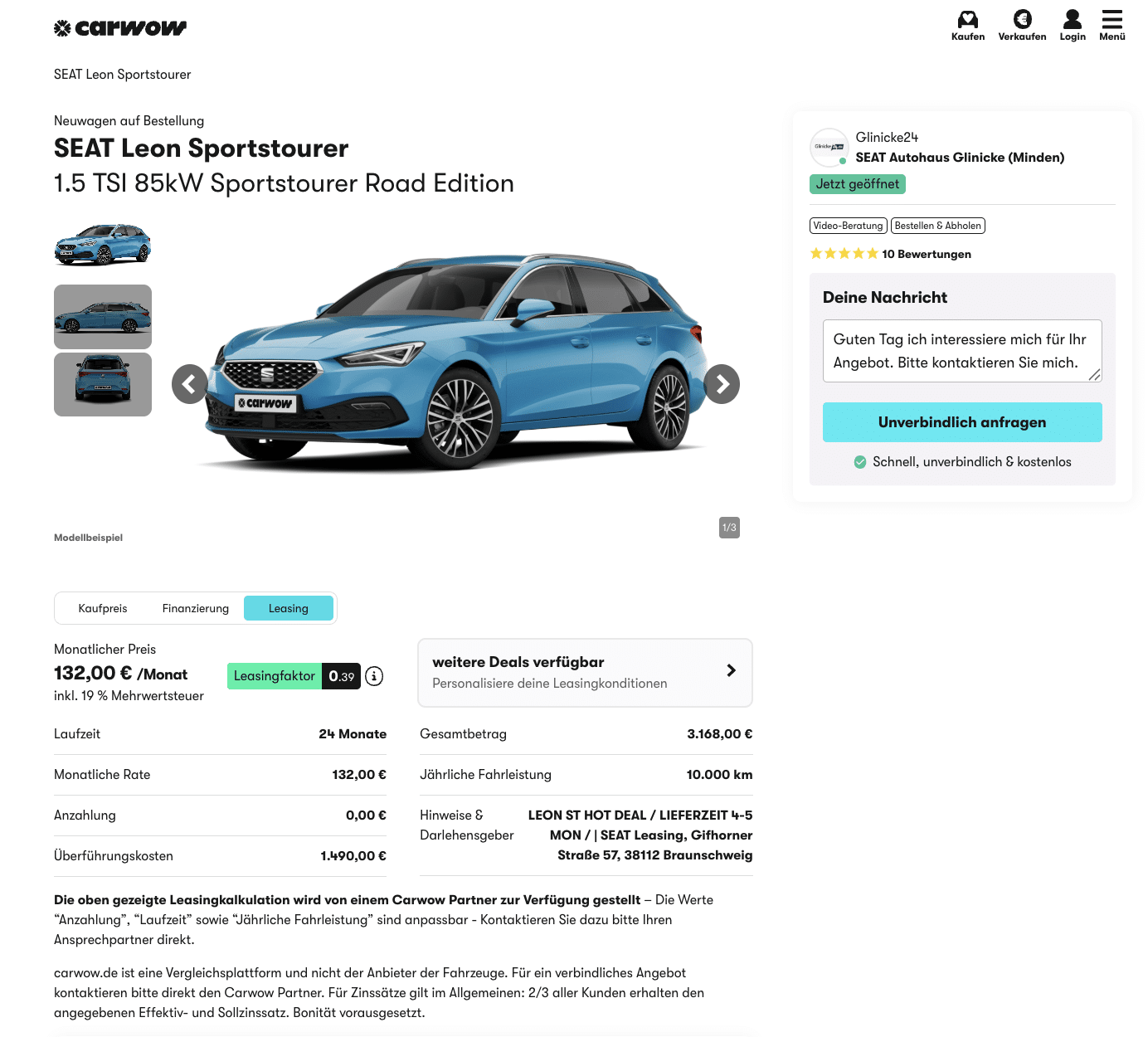Open the Leasingfaktor info icon
1148x1037 pixels.
(x=374, y=676)
